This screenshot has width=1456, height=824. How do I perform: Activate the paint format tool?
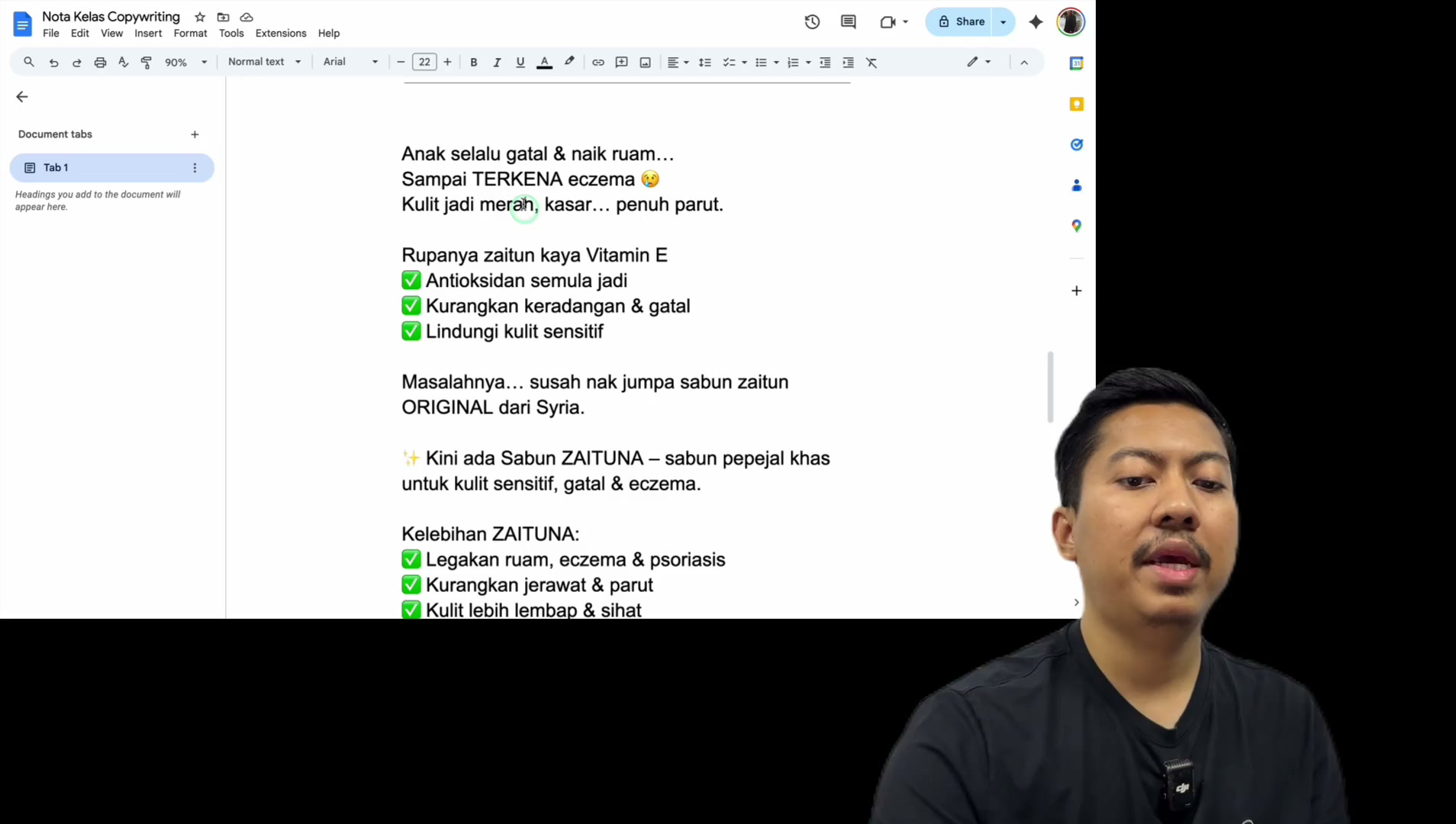coord(147,63)
